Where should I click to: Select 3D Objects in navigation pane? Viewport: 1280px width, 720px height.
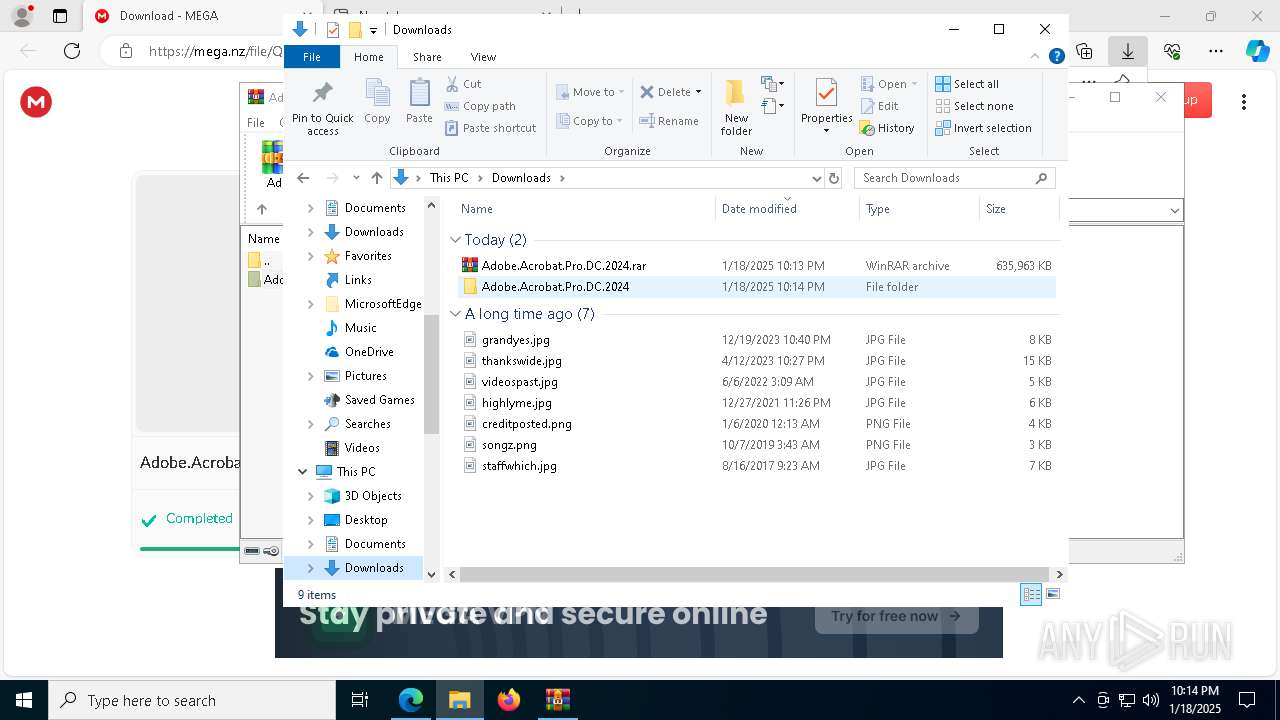(373, 496)
